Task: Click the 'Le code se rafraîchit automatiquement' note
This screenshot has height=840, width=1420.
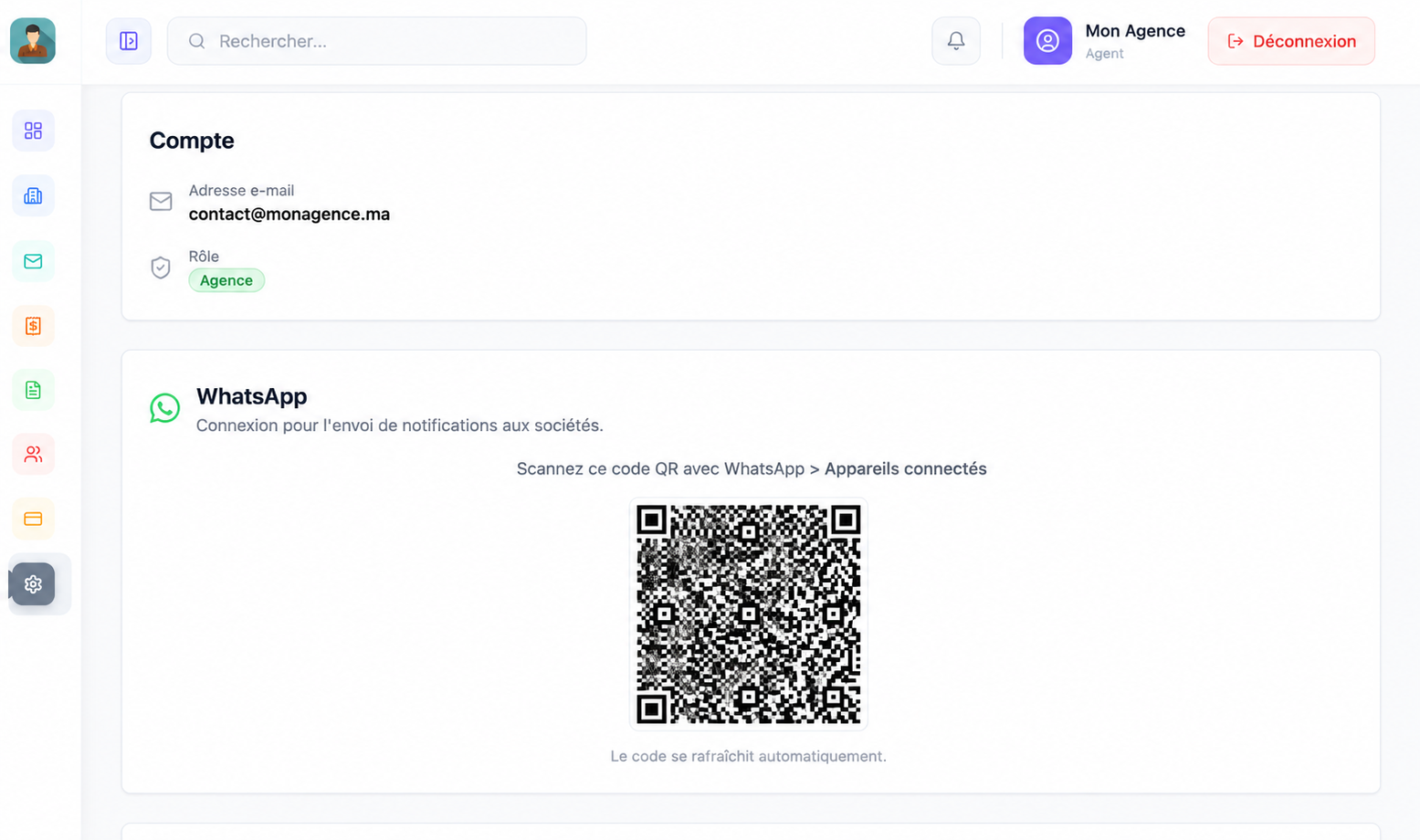Action: coord(749,756)
